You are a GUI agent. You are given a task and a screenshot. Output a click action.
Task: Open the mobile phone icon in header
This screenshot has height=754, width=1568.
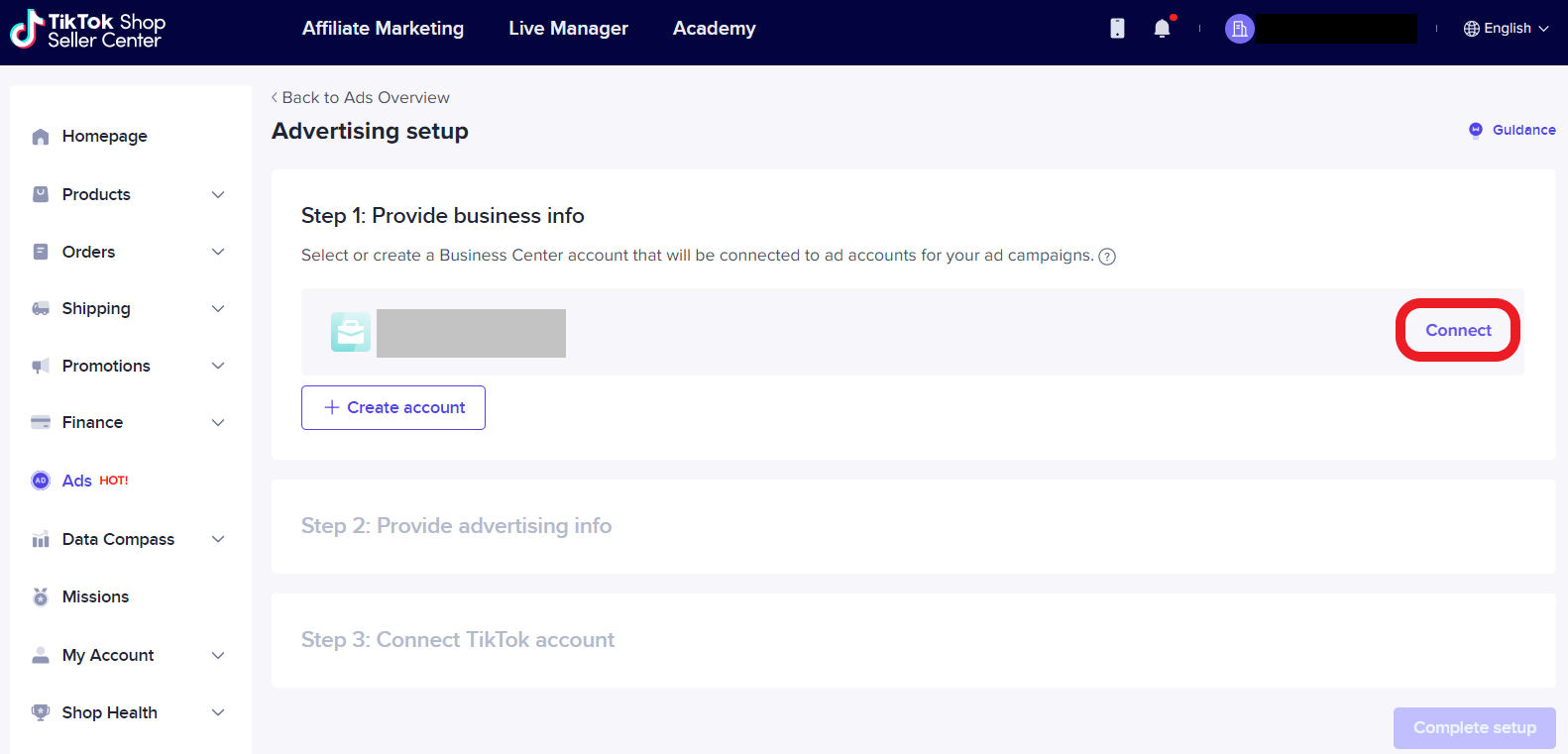1117,29
